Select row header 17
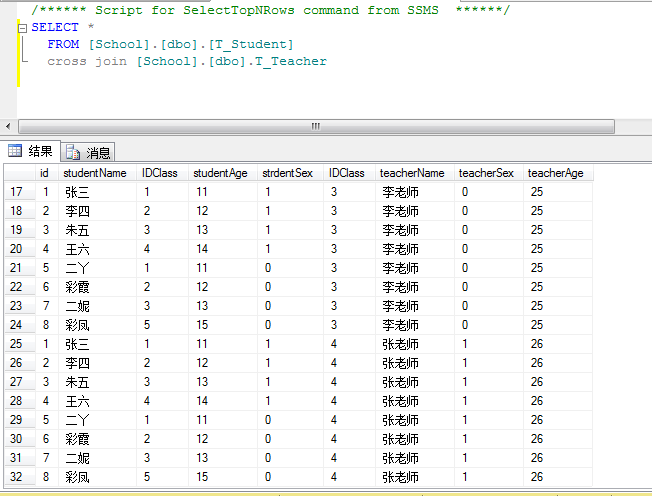The height and width of the screenshot is (496, 652). tap(20, 192)
